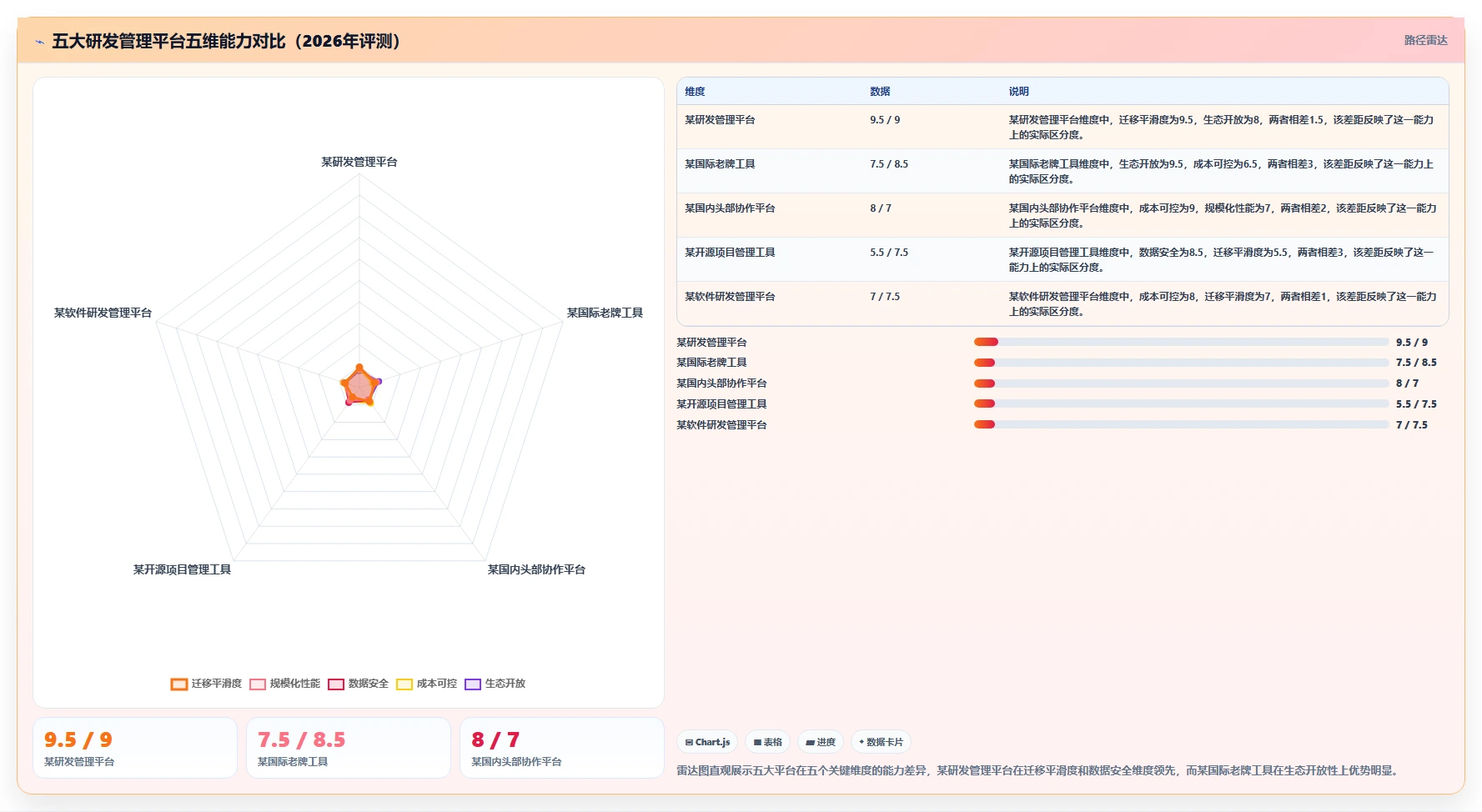1482x812 pixels.
Task: Click the 某研发管理平台 radar axis label
Action: (359, 162)
